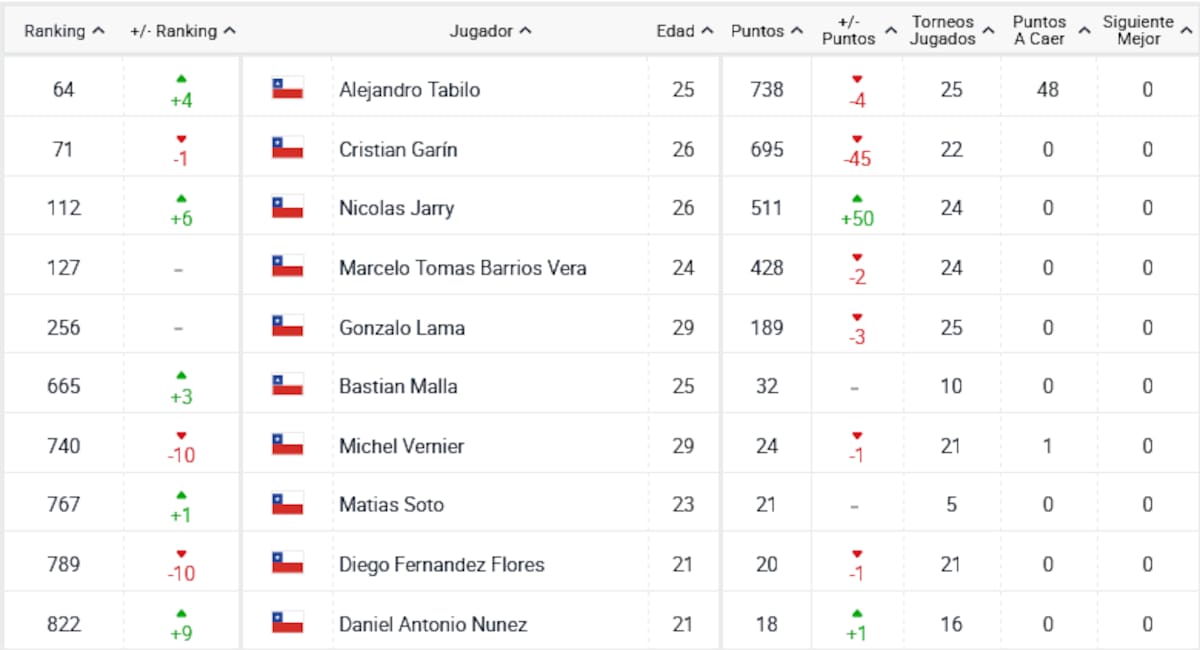Click the flag icon beside Daniel Antonio Nunez

point(287,623)
